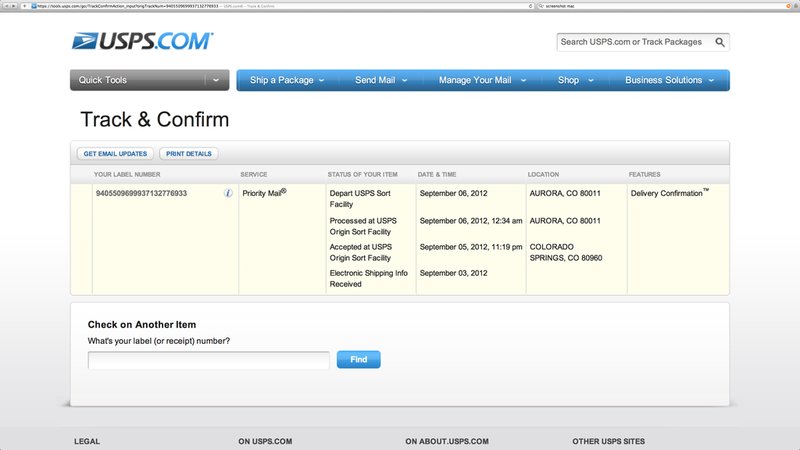Click the Track & Confirm page heading

pyautogui.click(x=155, y=119)
